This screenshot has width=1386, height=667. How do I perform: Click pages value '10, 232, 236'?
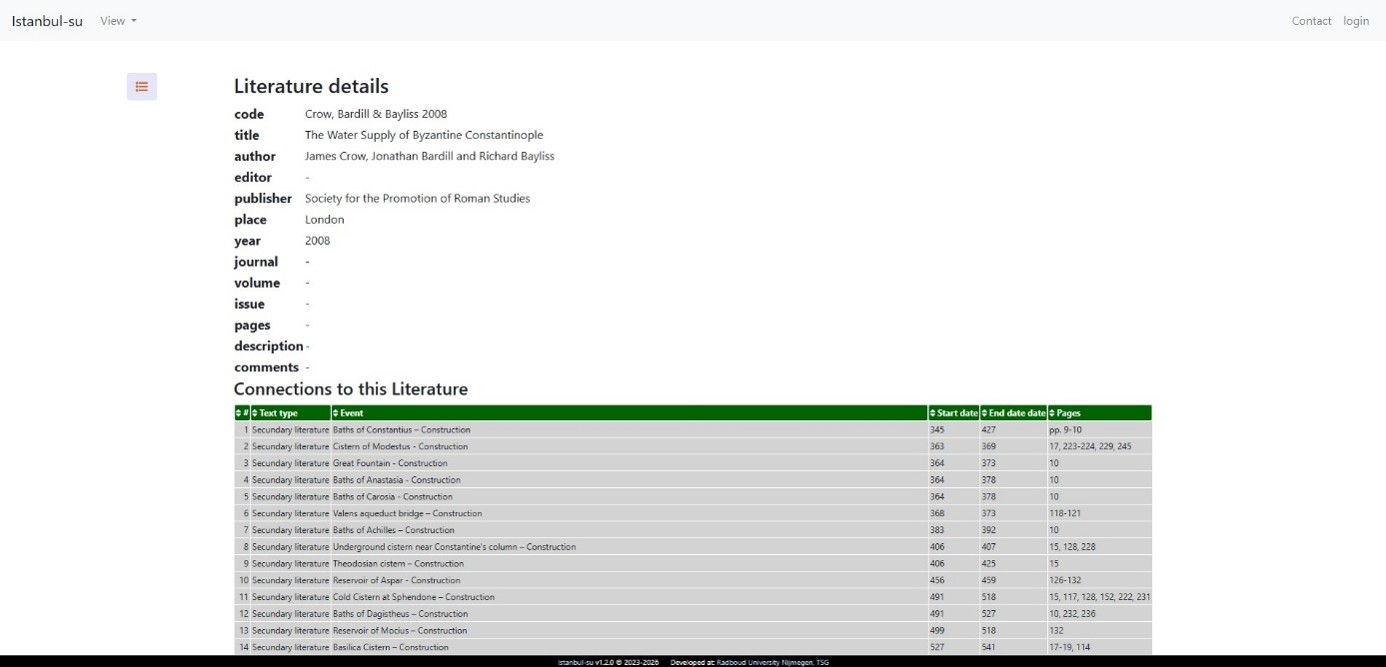tap(1072, 614)
